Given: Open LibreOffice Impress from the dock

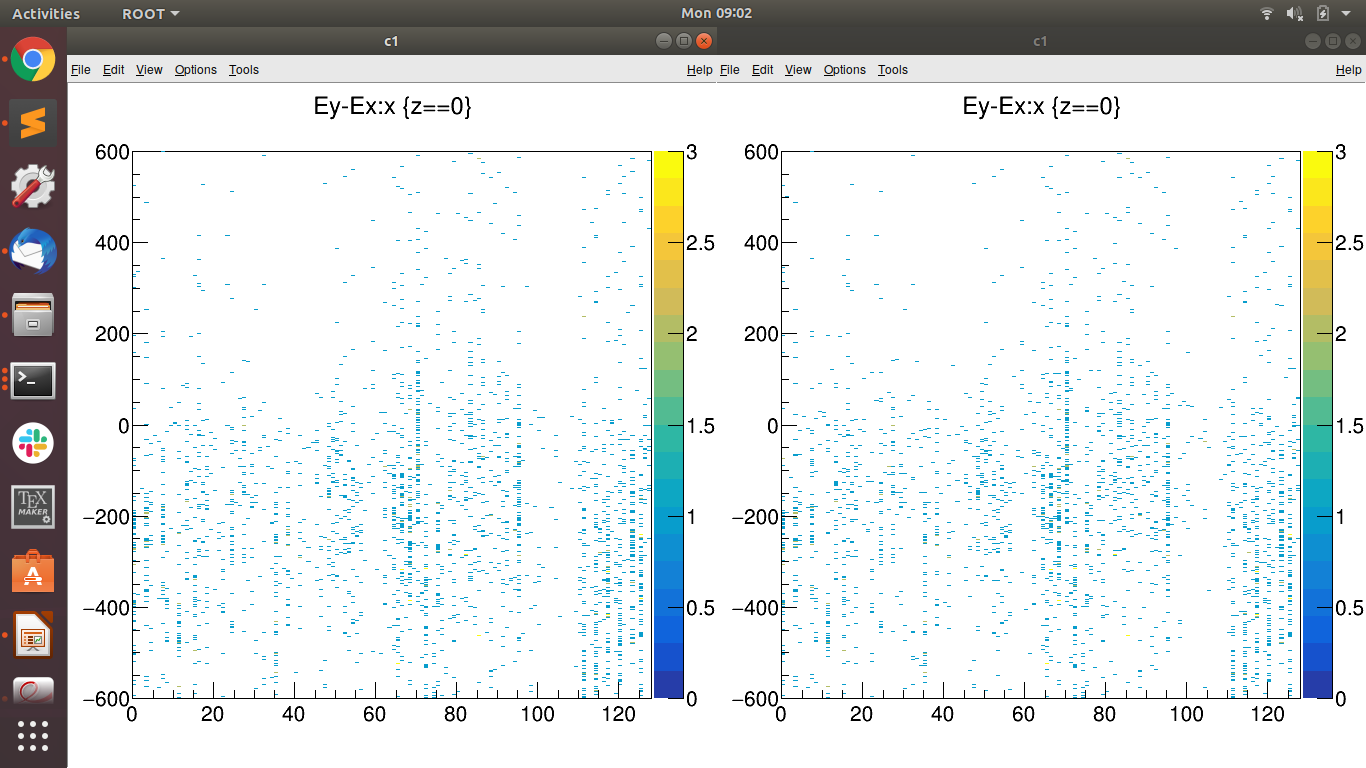Looking at the screenshot, I should coord(33,635).
